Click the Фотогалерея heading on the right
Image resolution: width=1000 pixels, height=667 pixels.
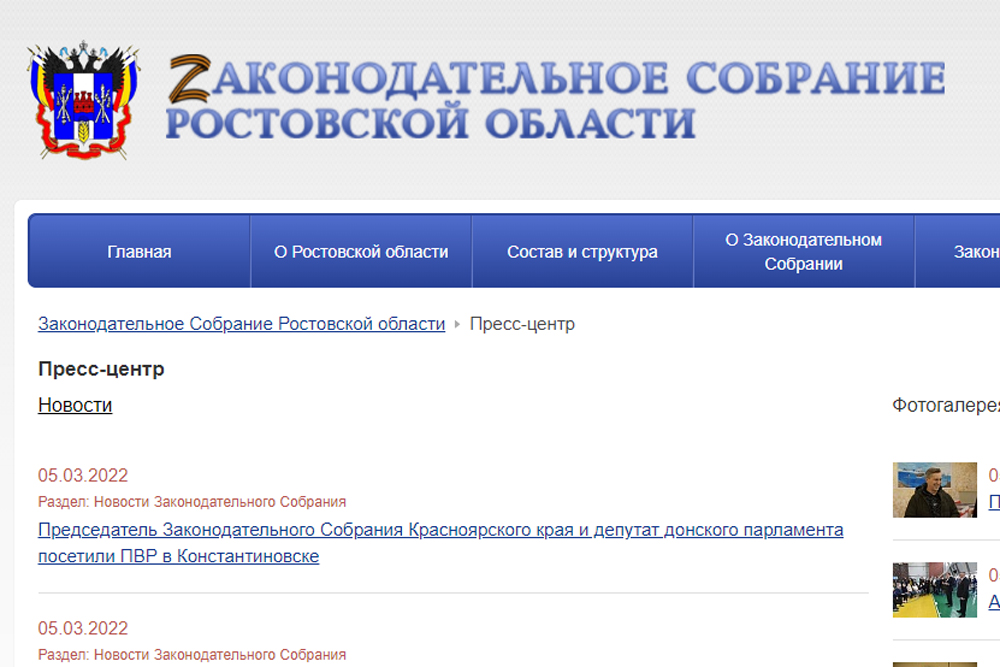tap(945, 405)
